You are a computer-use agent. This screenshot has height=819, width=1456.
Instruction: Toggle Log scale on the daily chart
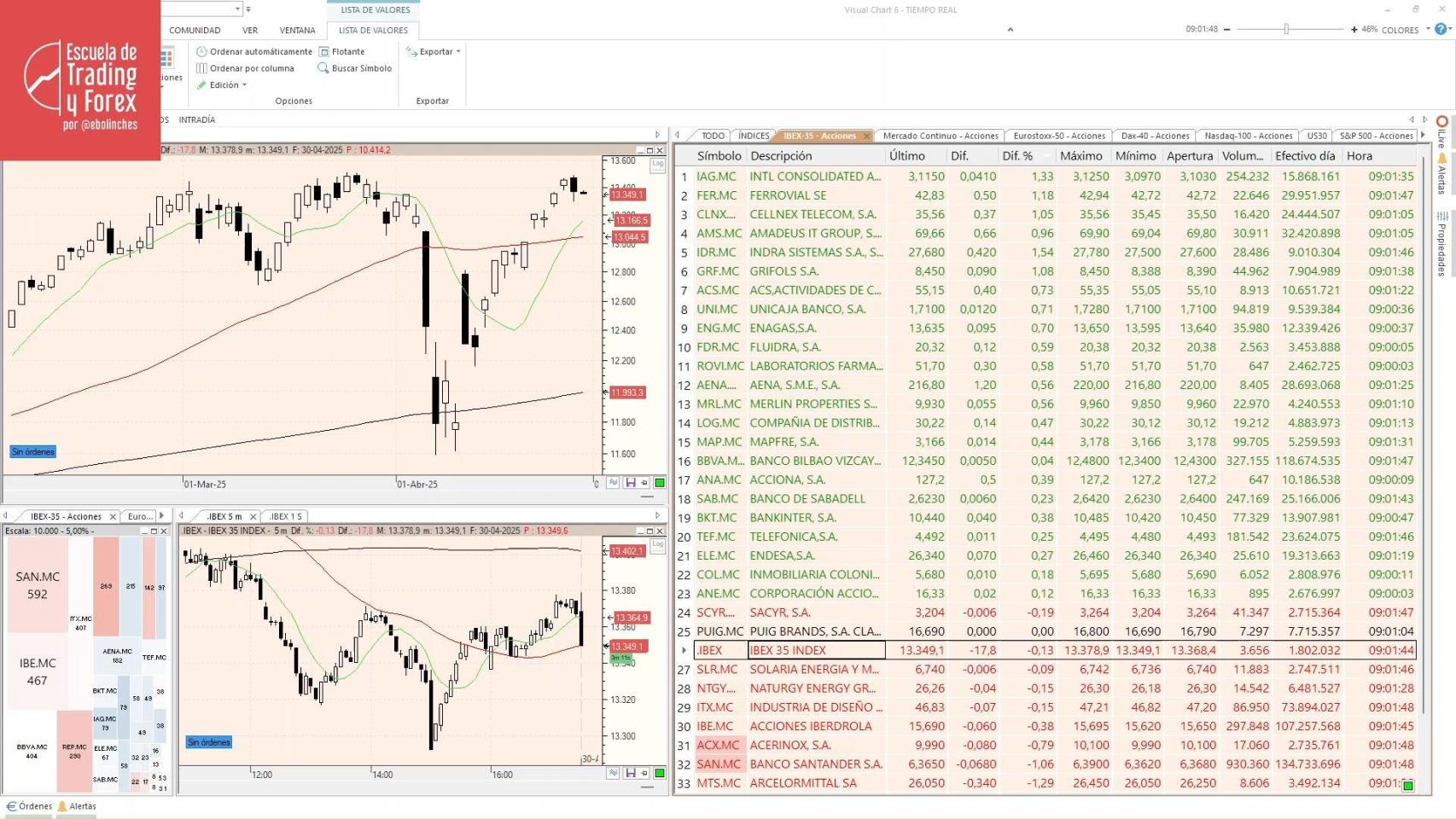click(657, 165)
